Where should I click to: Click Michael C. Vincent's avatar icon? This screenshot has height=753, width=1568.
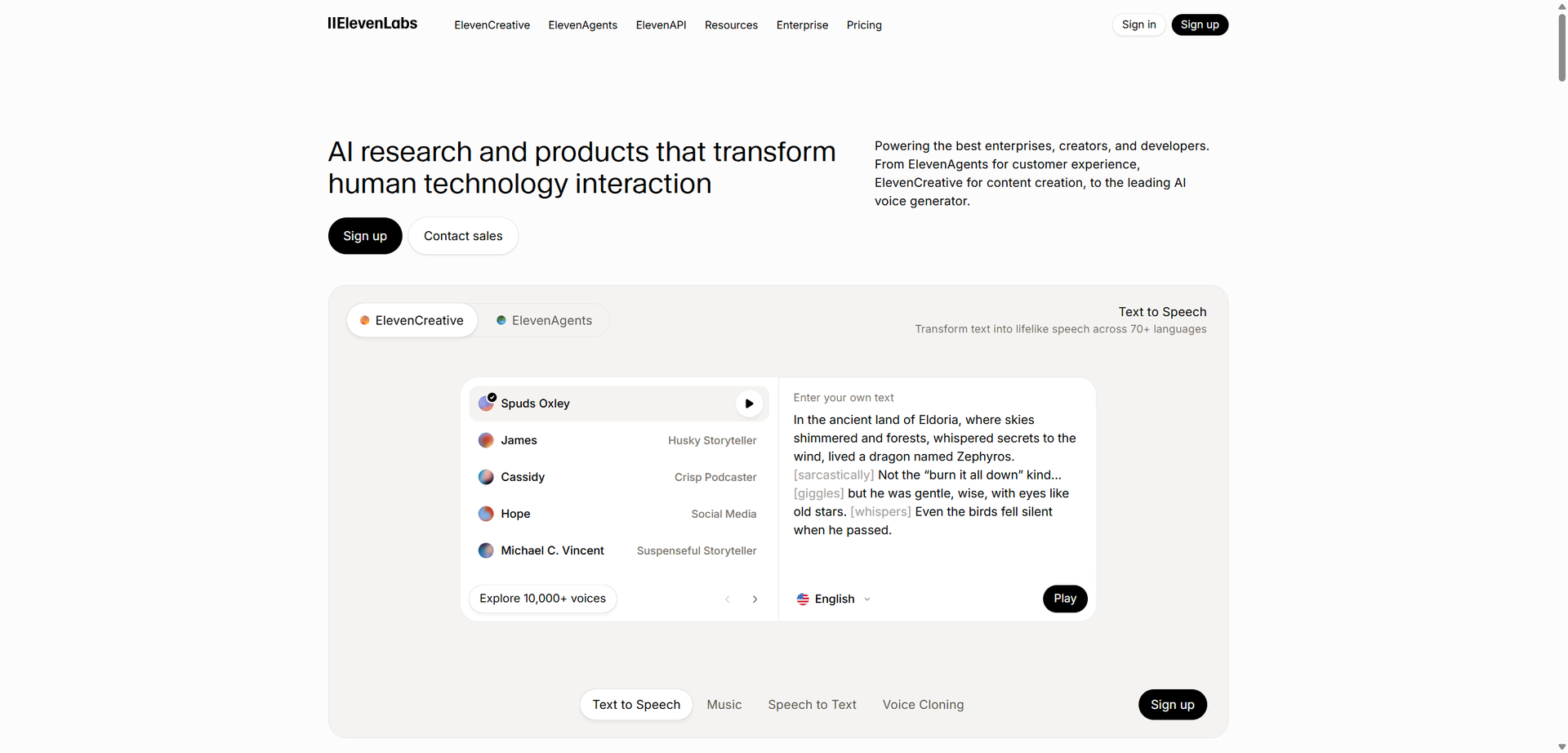pyautogui.click(x=486, y=550)
